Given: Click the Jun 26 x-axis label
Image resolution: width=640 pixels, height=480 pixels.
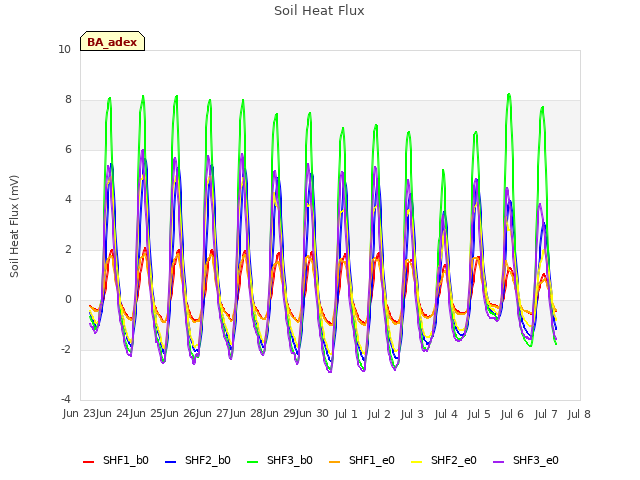Looking at the screenshot, I should (180, 414).
